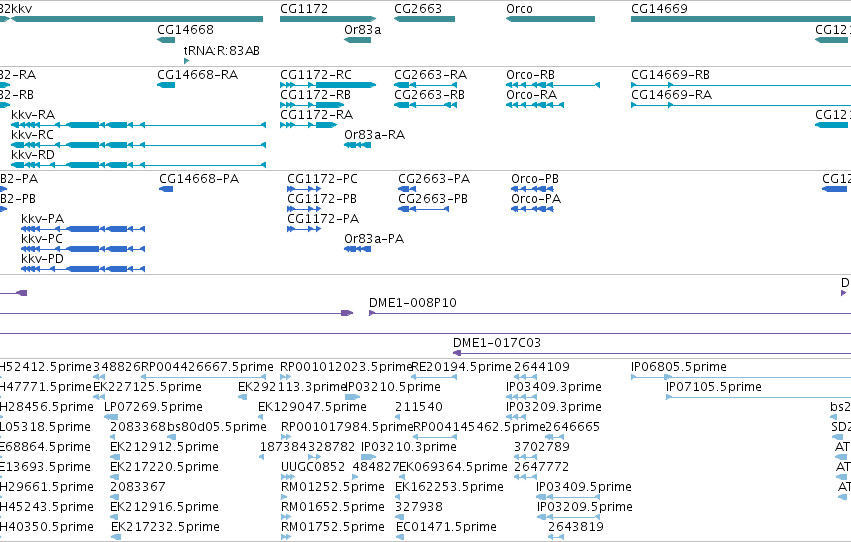Open EST IP03409.5prime
The height and width of the screenshot is (542, 851).
[x=584, y=488]
